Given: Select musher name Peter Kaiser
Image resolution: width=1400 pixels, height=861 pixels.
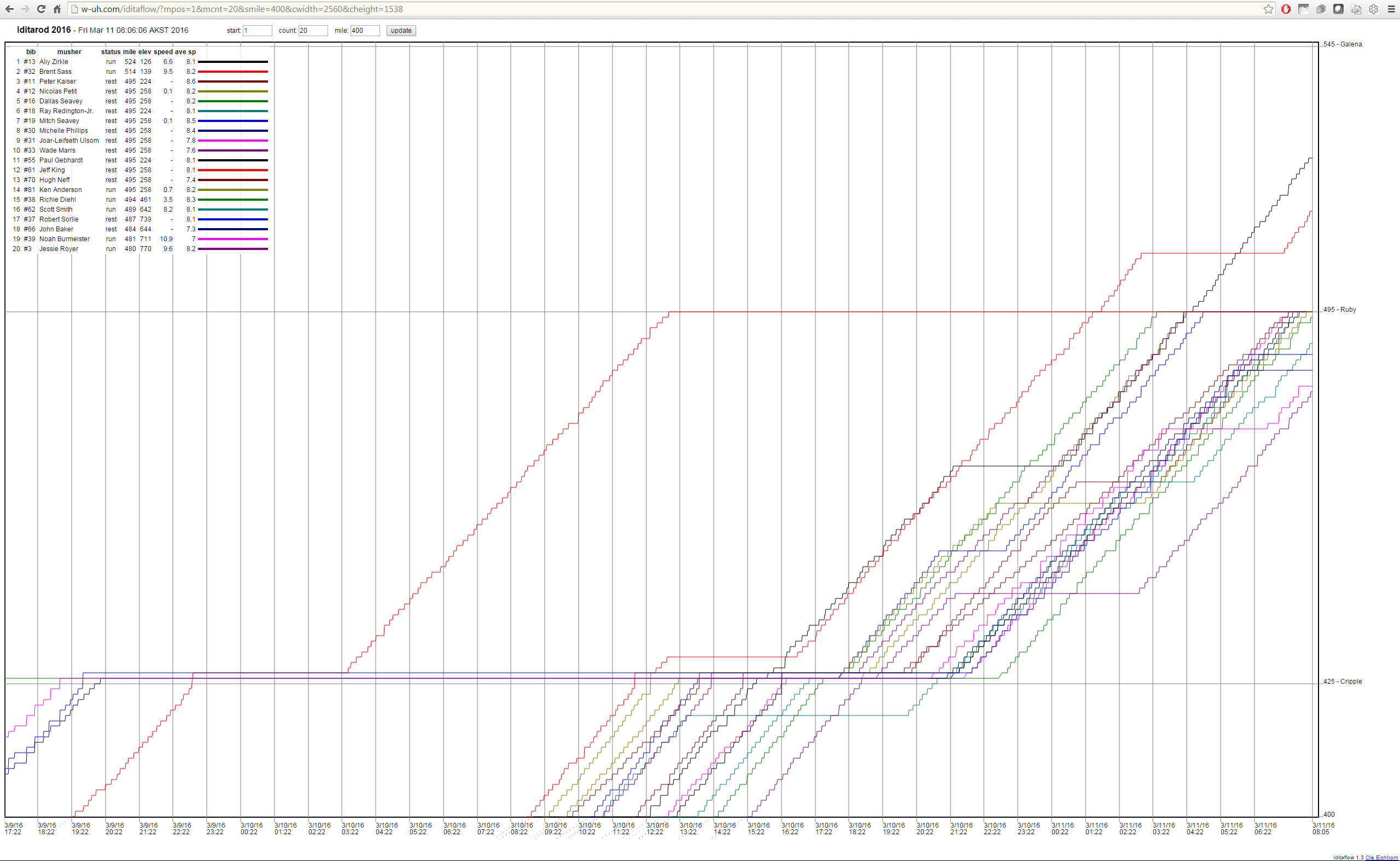Looking at the screenshot, I should point(57,82).
